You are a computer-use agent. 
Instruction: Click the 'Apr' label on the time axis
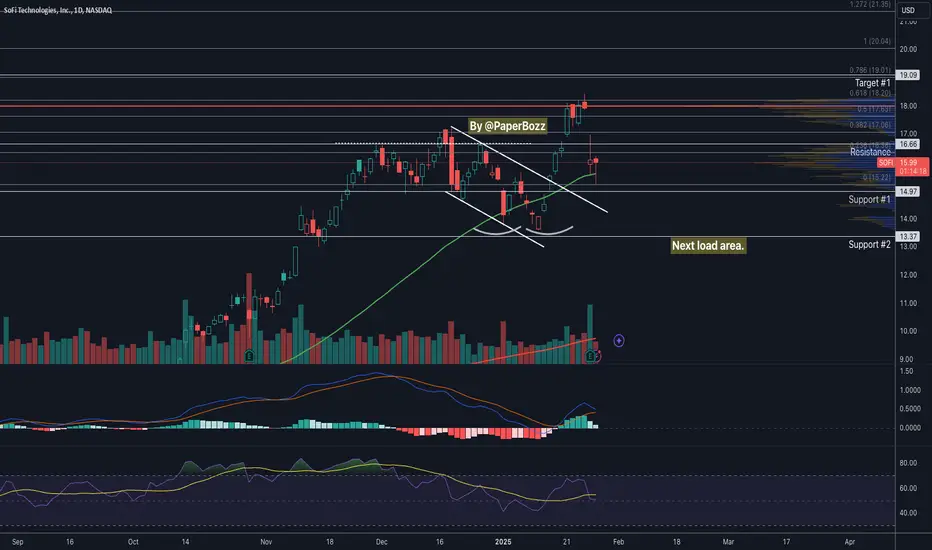[x=850, y=542]
